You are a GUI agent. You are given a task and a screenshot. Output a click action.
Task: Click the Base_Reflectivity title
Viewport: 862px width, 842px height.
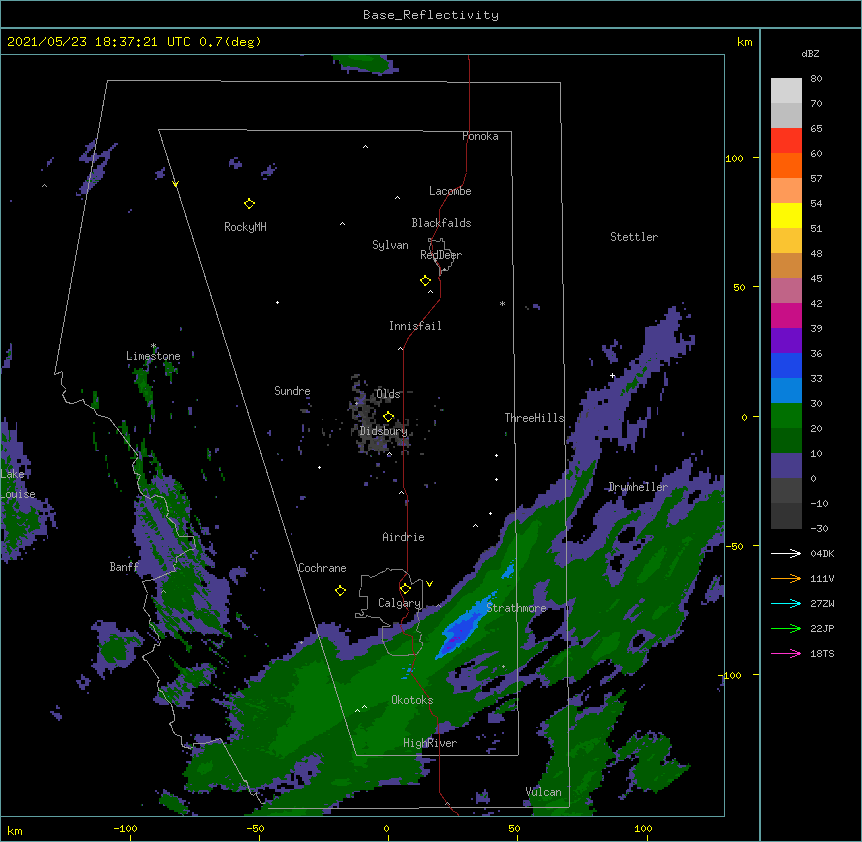coord(431,15)
